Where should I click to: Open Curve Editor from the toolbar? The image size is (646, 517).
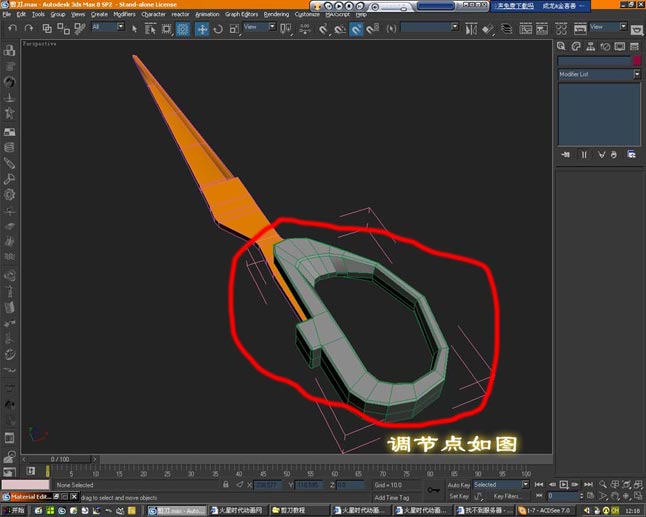[x=525, y=29]
